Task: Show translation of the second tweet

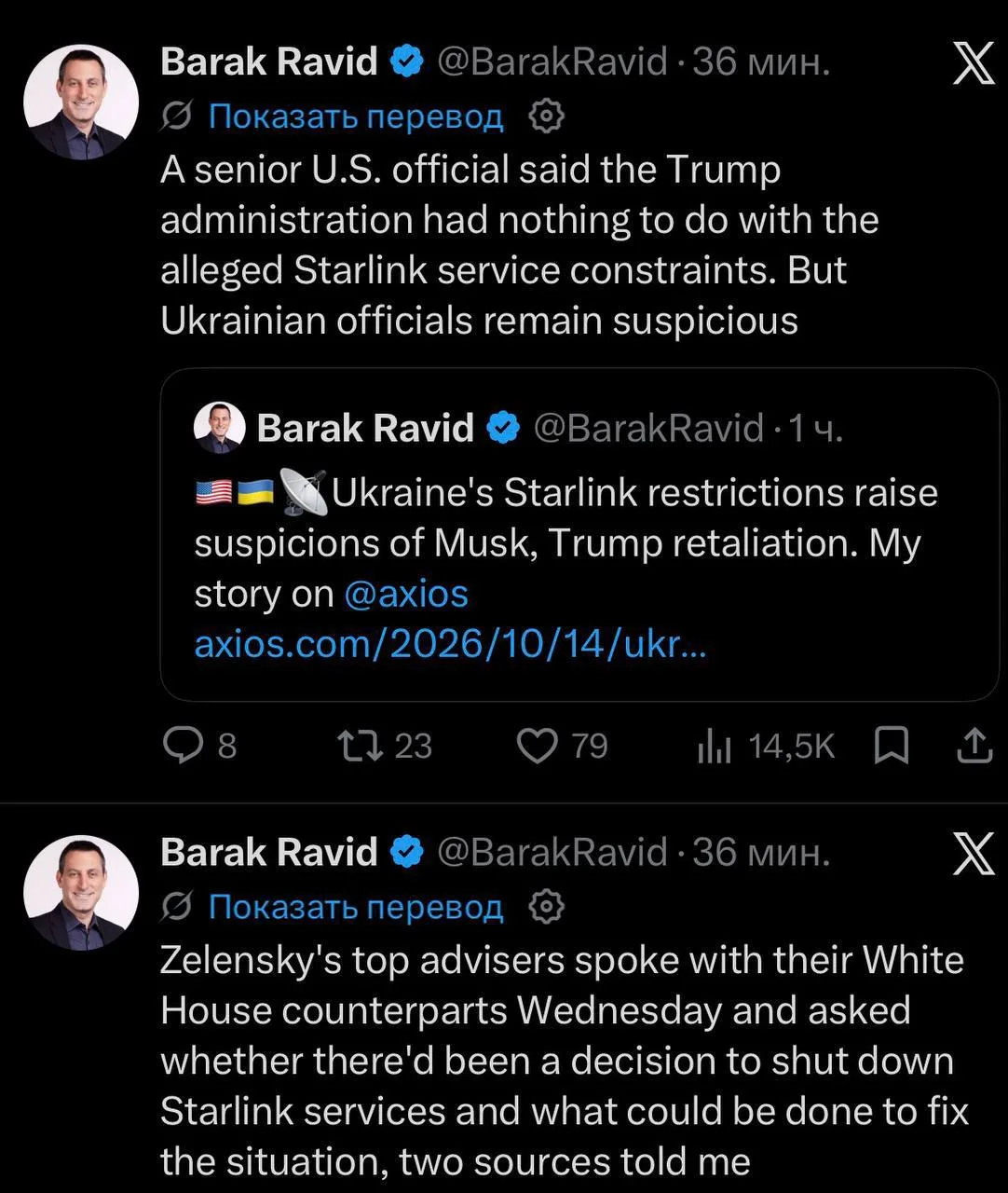Action: tap(356, 907)
